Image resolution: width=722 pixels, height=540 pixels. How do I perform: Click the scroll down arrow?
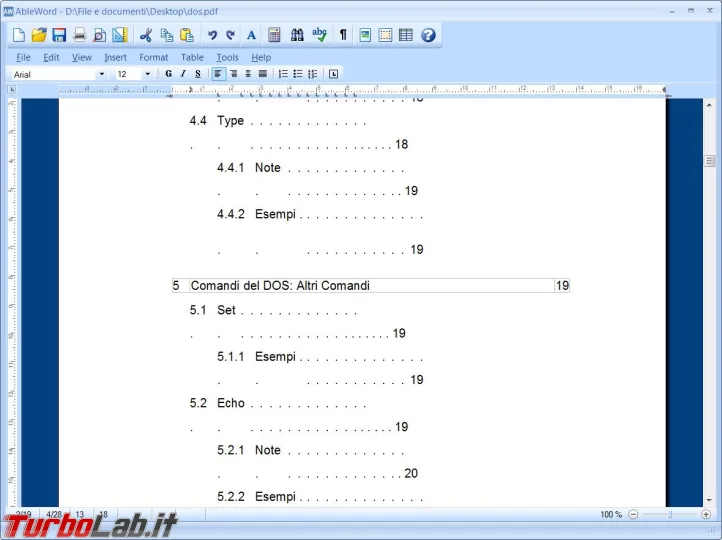tap(710, 500)
